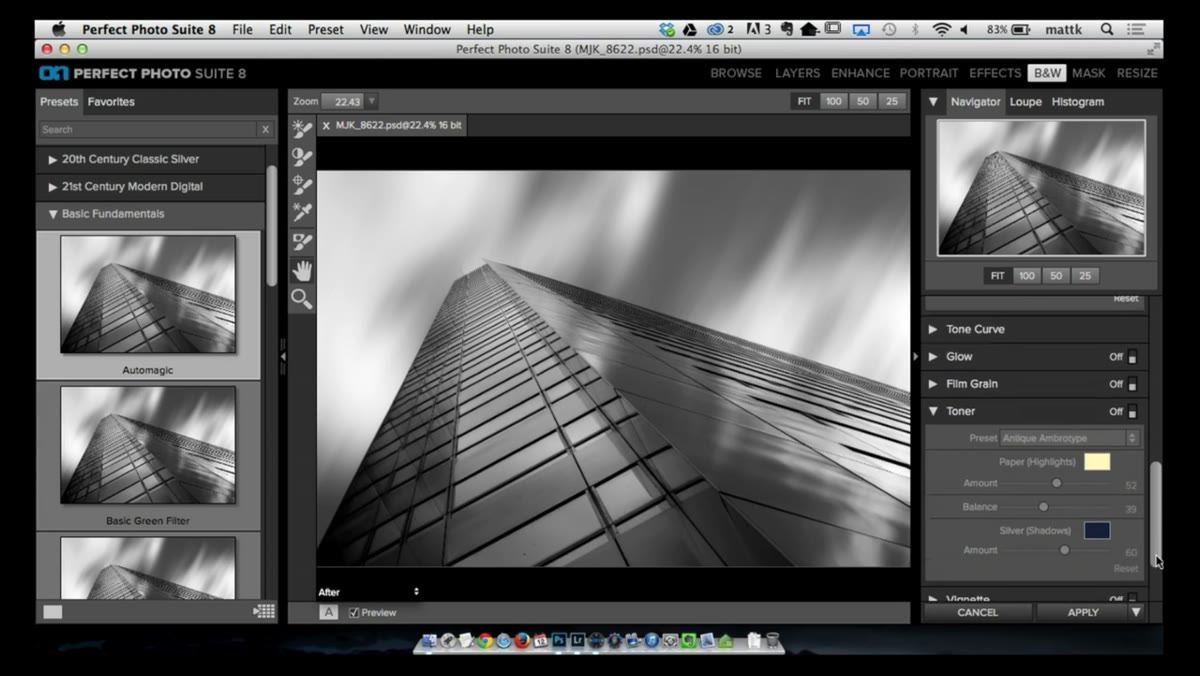Screen dimensions: 1200x676
Task: Collapse the Toner pane
Action: (933, 411)
